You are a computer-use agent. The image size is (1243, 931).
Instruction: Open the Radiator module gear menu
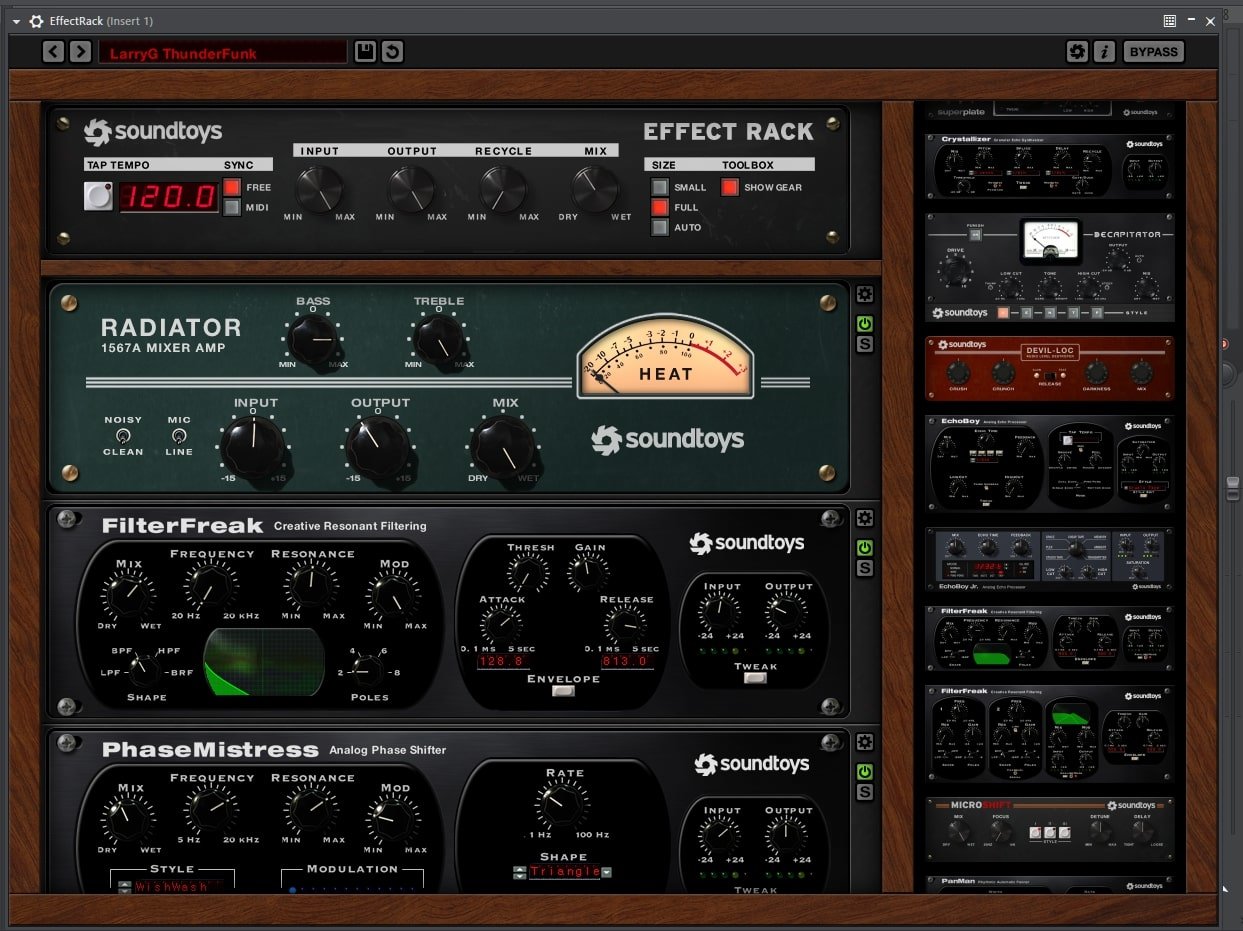[x=865, y=295]
